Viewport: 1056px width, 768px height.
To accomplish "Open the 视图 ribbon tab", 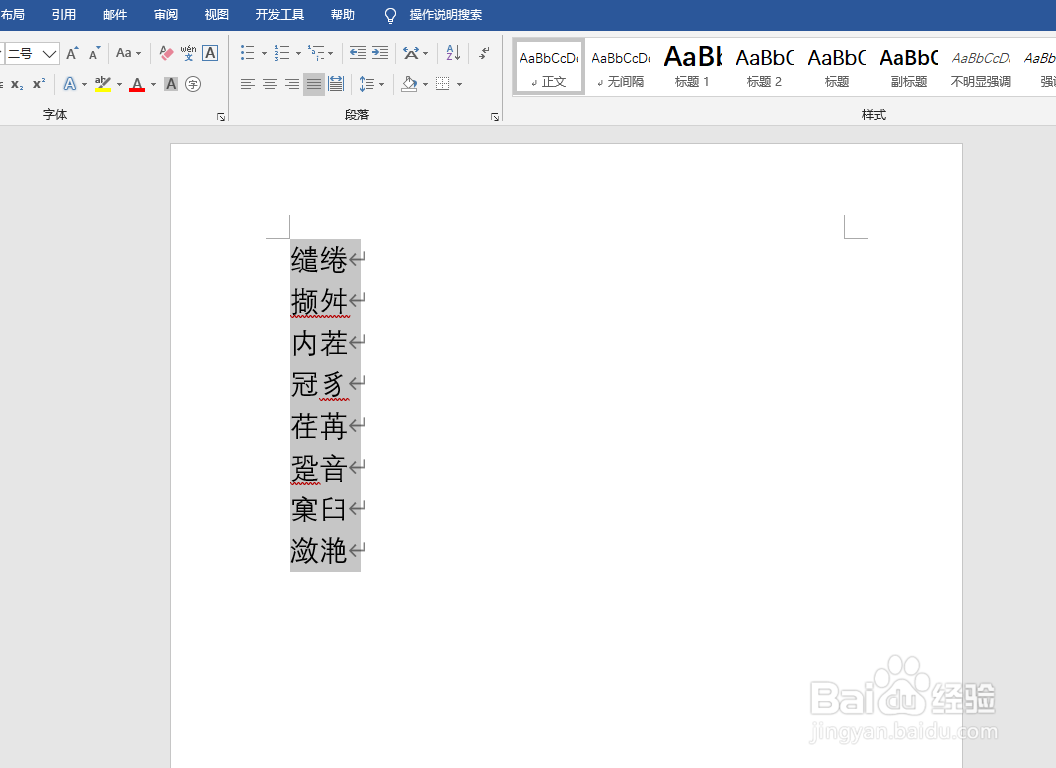I will point(216,14).
